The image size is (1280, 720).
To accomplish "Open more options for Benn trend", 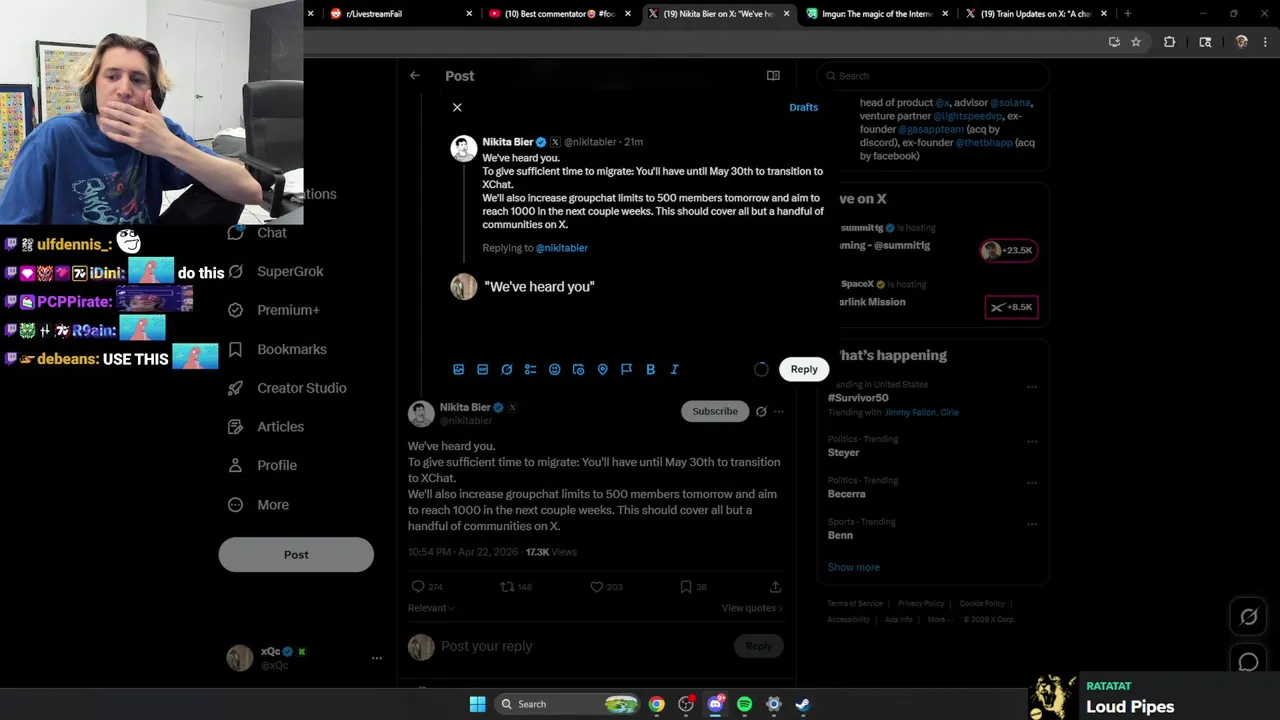I will [1032, 524].
